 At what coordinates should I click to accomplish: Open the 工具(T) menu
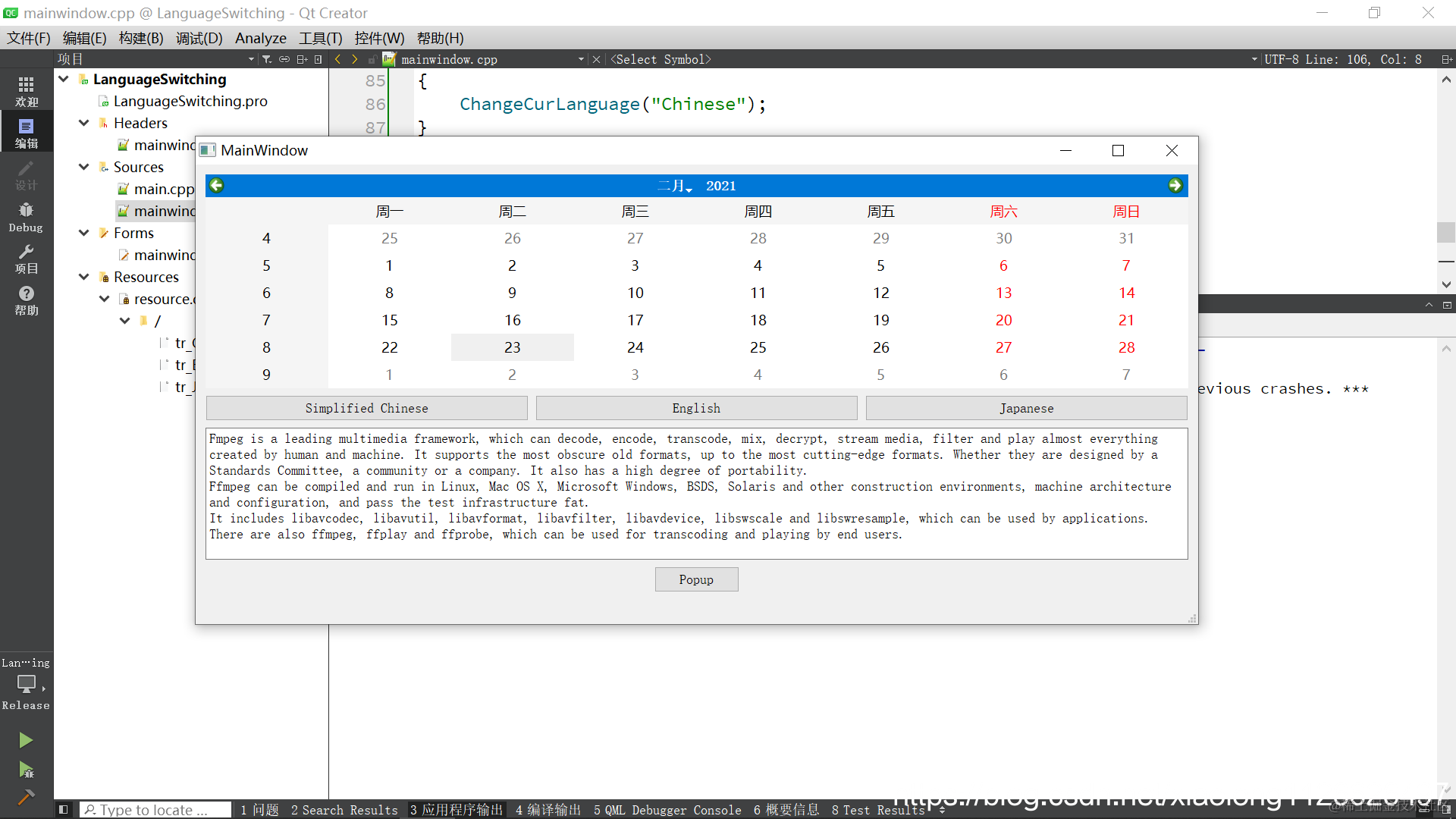[x=320, y=38]
